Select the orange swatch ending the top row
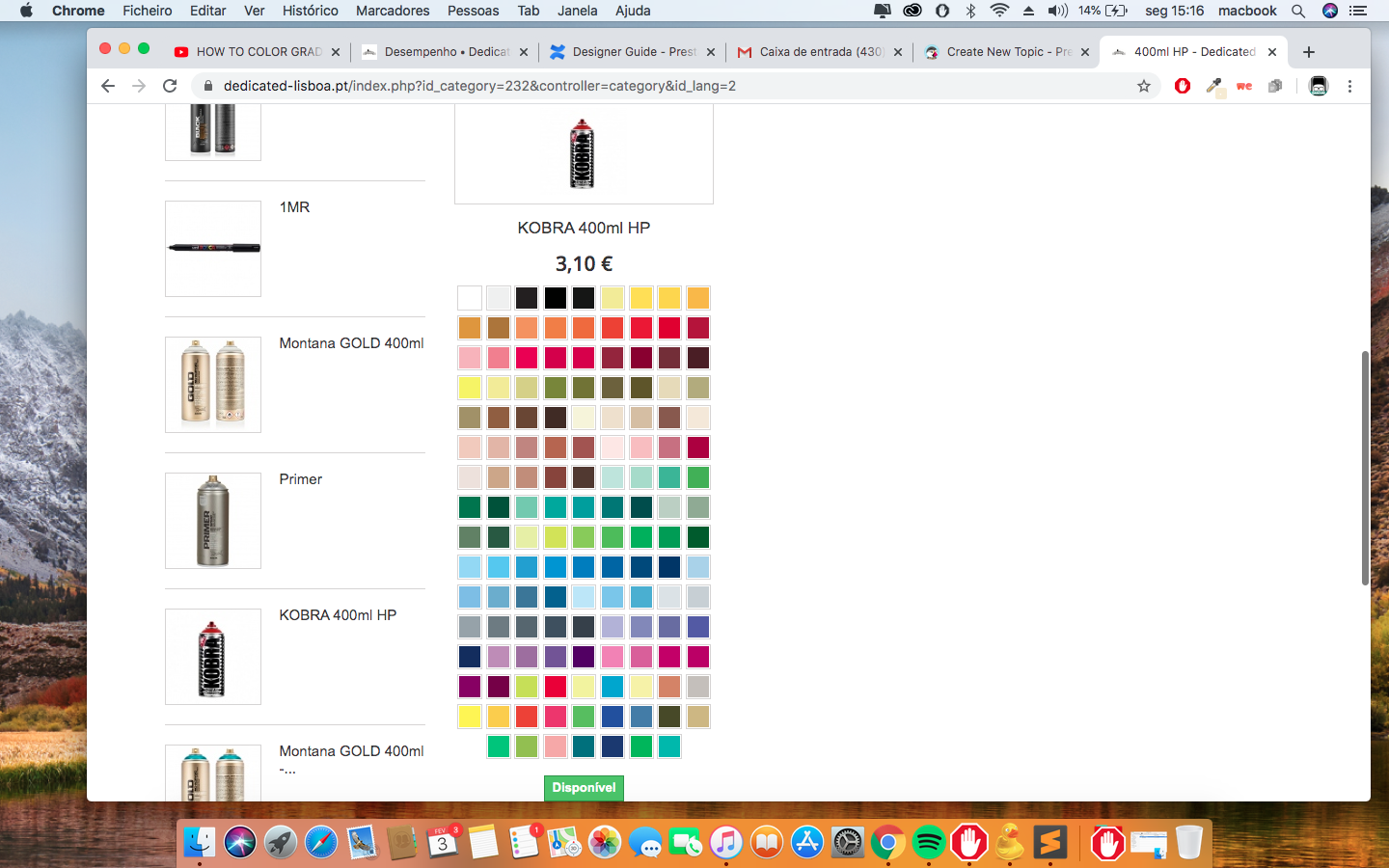 698,298
